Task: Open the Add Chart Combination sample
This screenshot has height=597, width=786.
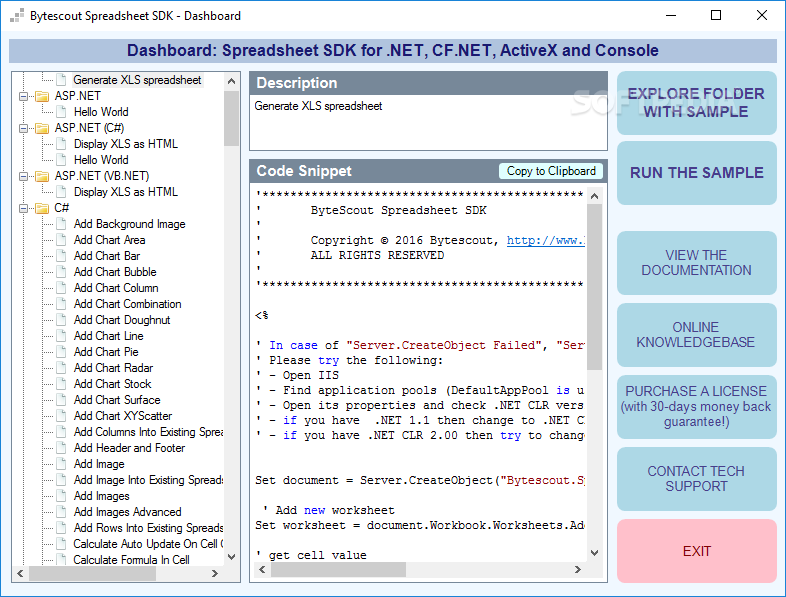Action: click(127, 304)
